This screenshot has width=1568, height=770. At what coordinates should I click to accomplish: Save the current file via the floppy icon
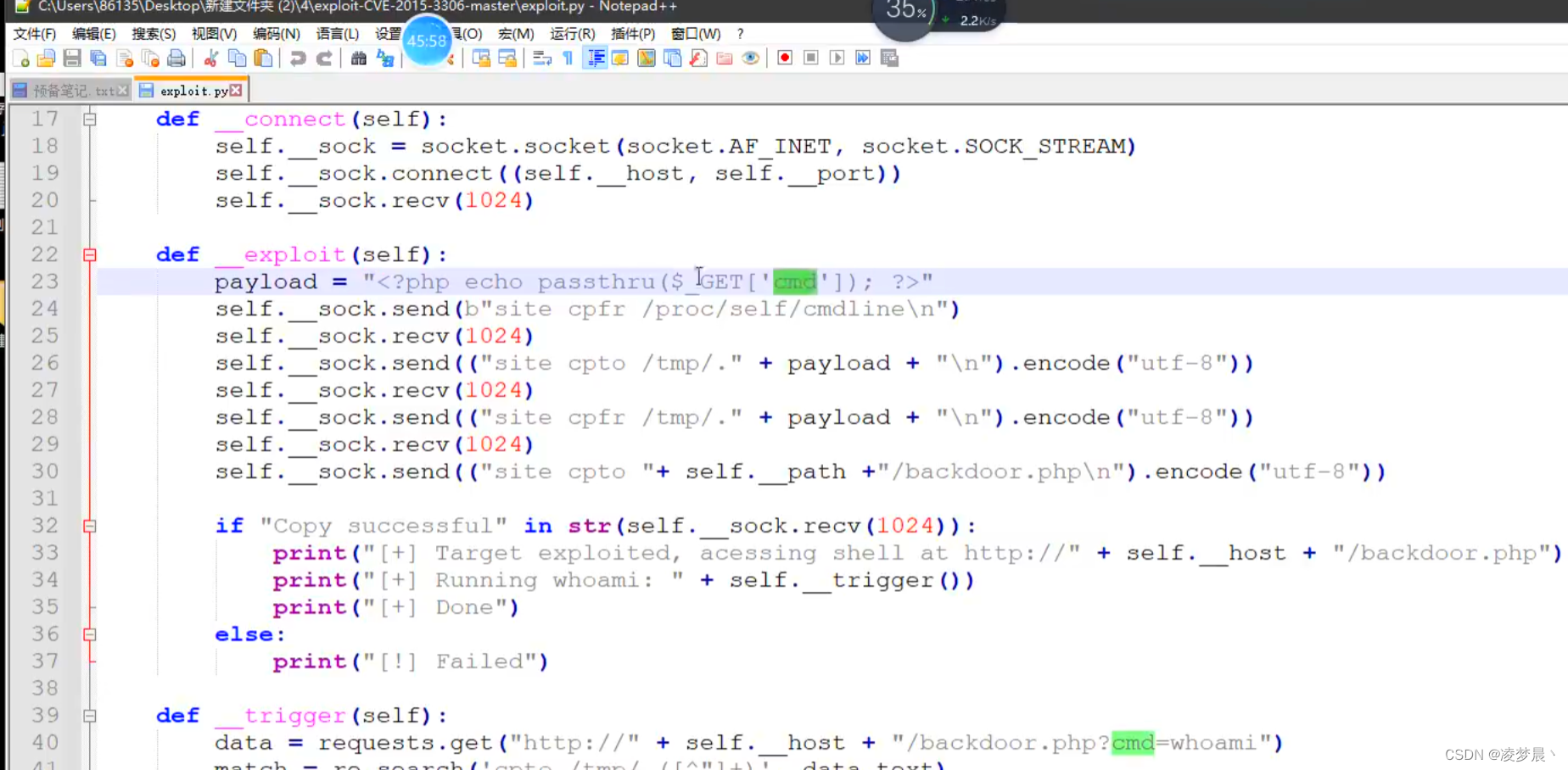point(72,58)
